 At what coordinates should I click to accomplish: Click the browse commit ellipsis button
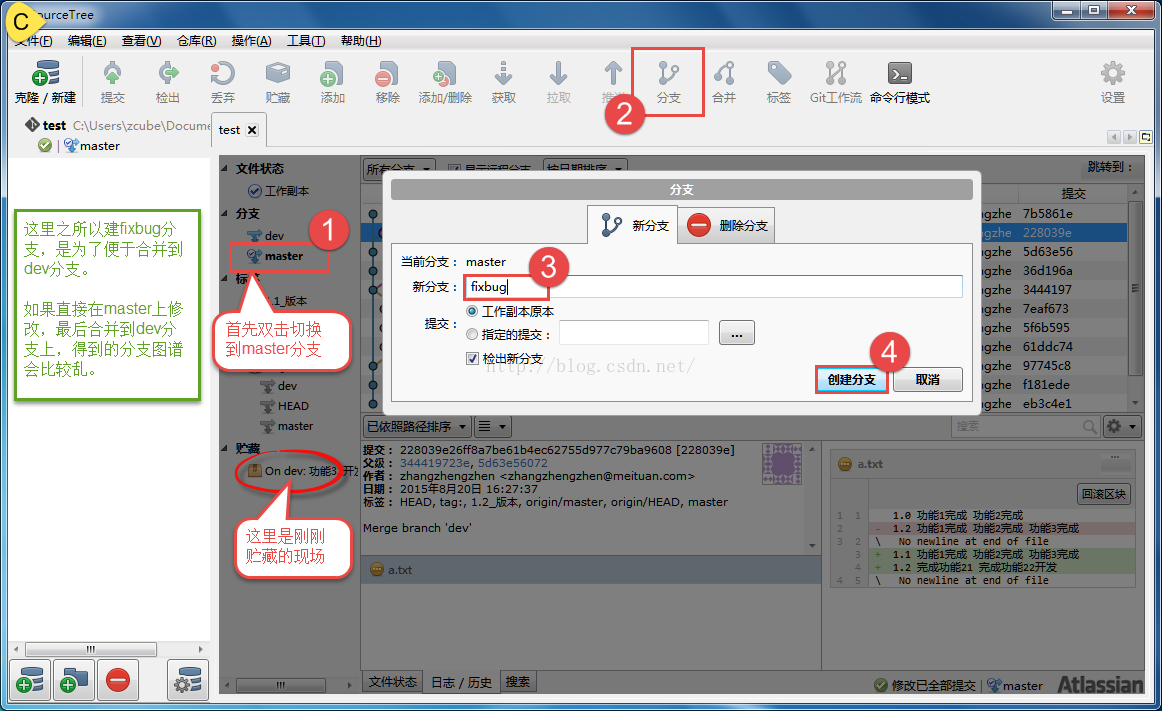[737, 333]
